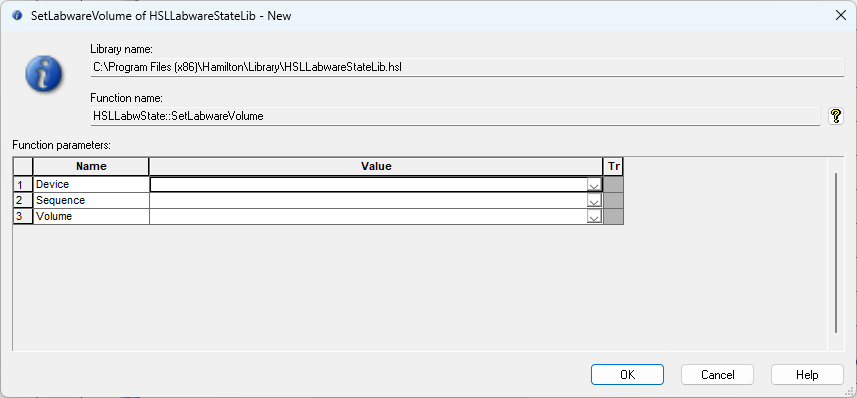Viewport: 857px width, 398px height.
Task: Click the blue info icon
Action: pyautogui.click(x=43, y=73)
